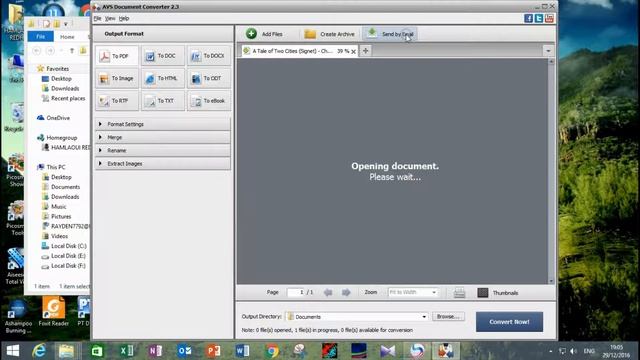
Task: Click the volume icon in system tray
Action: pos(573,351)
